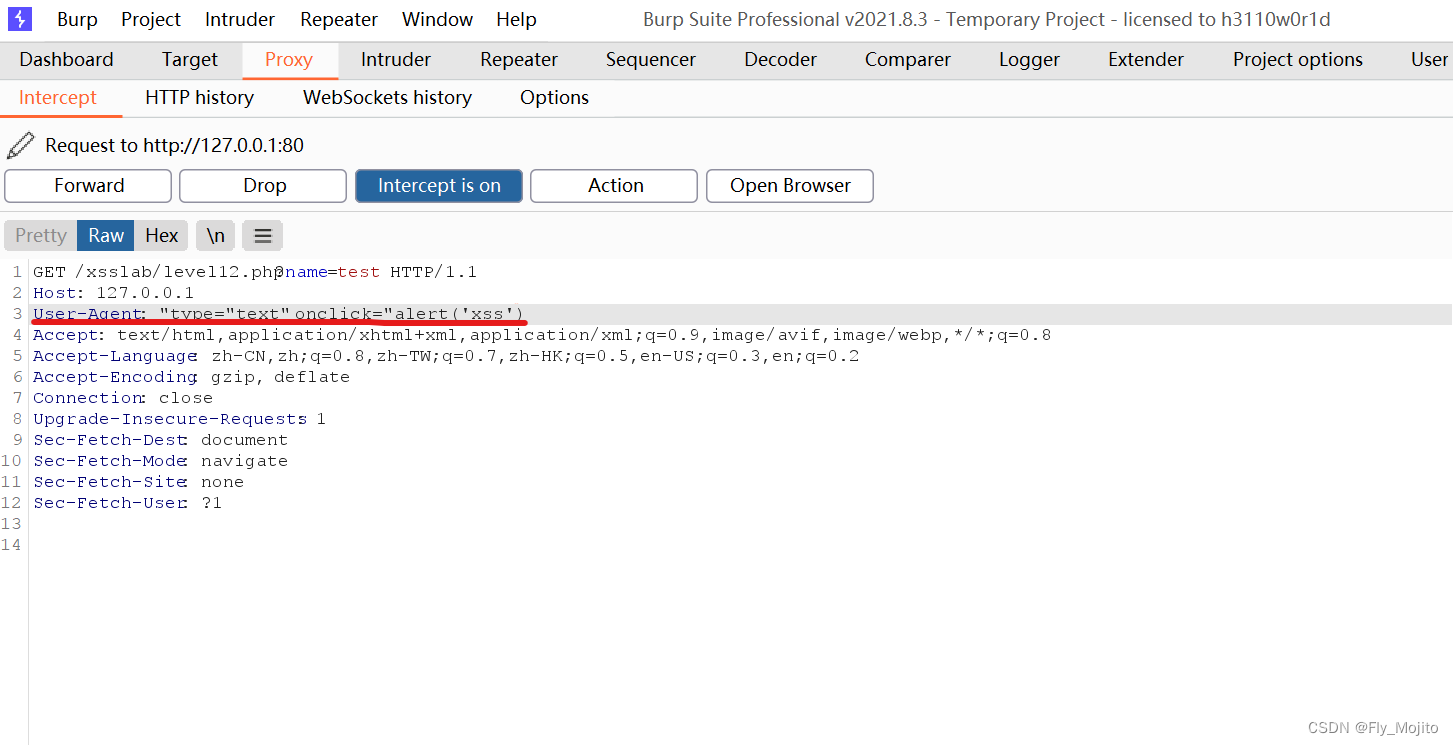Viewport: 1453px width, 745px height.
Task: Open the Window menu
Action: 437,19
